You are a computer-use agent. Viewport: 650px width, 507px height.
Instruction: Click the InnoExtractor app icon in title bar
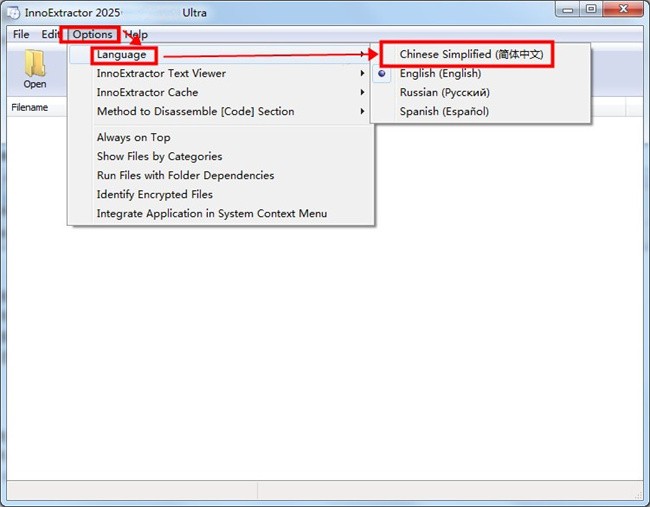point(13,12)
